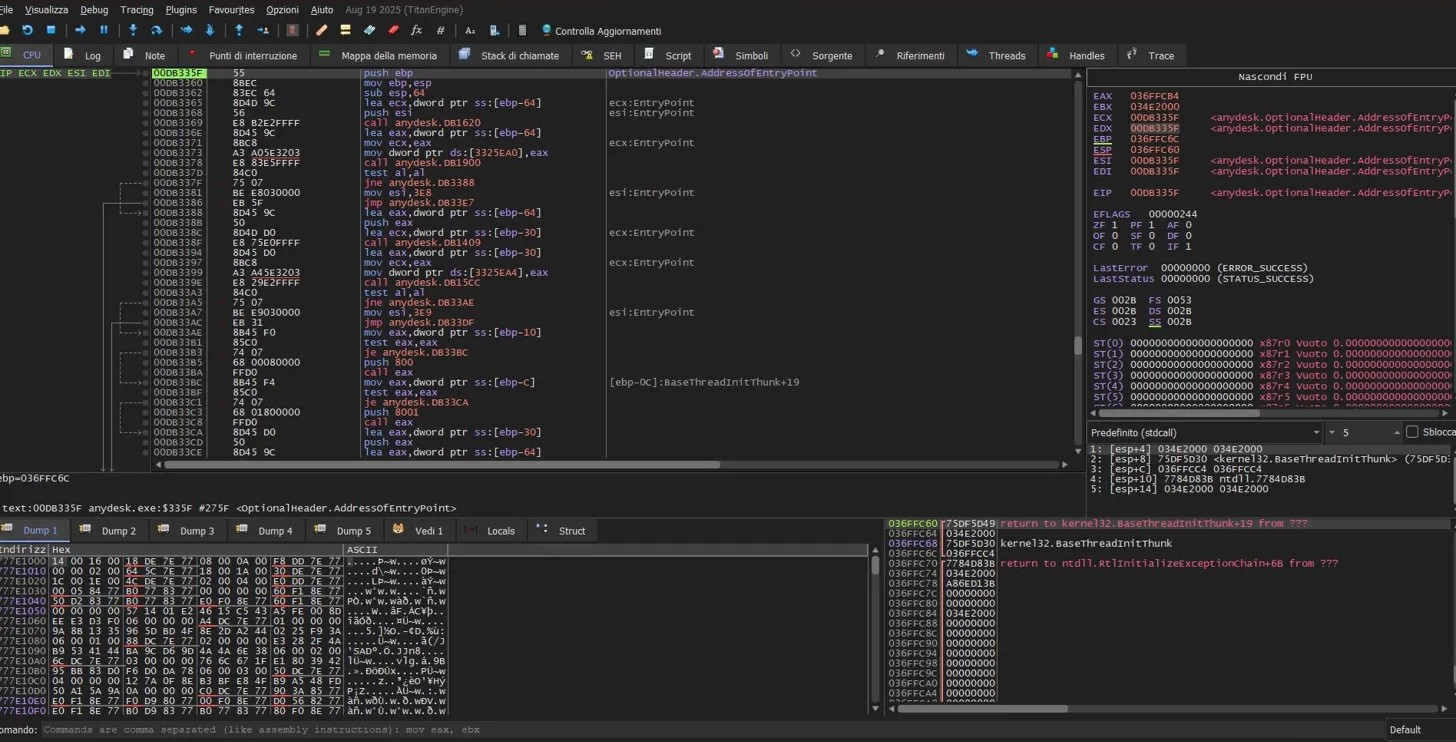1456x742 pixels.
Task: Open the fx functions toolbar icon
Action: tap(417, 31)
